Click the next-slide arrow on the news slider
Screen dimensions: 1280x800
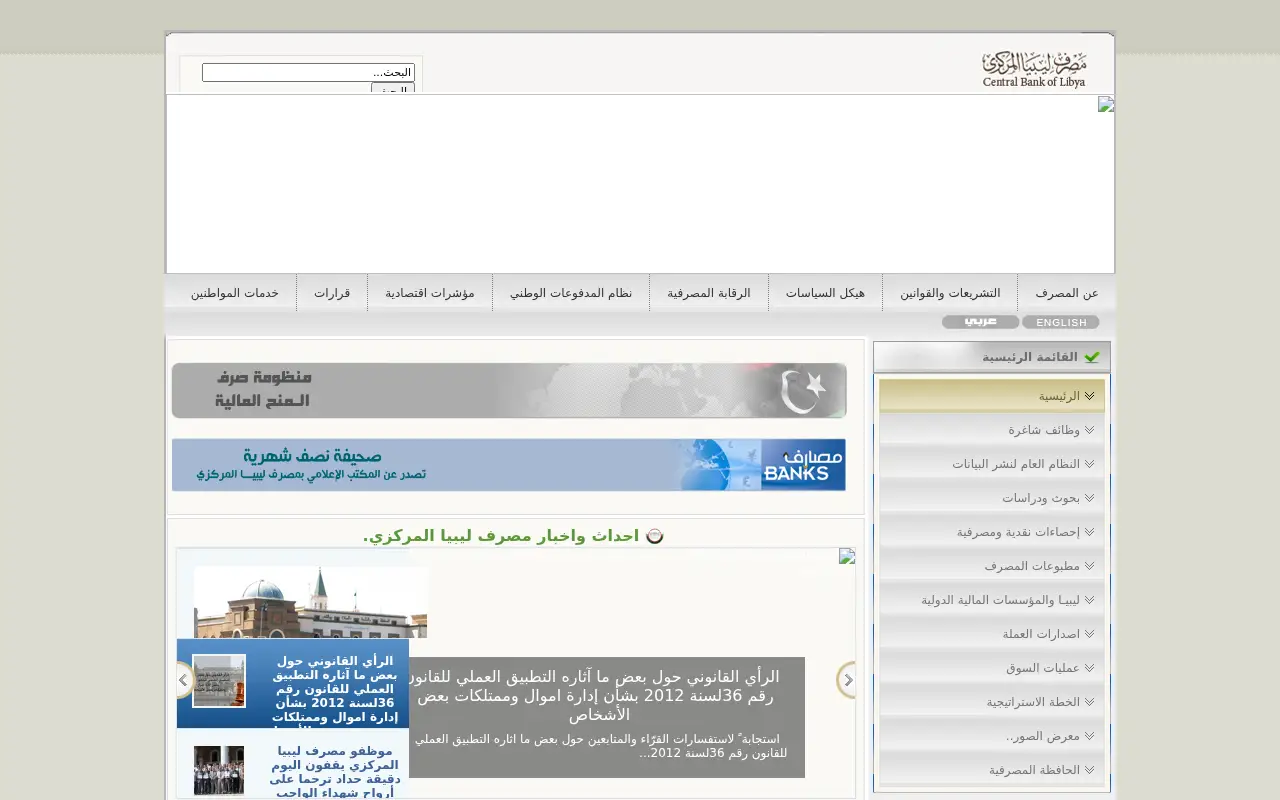[x=846, y=680]
